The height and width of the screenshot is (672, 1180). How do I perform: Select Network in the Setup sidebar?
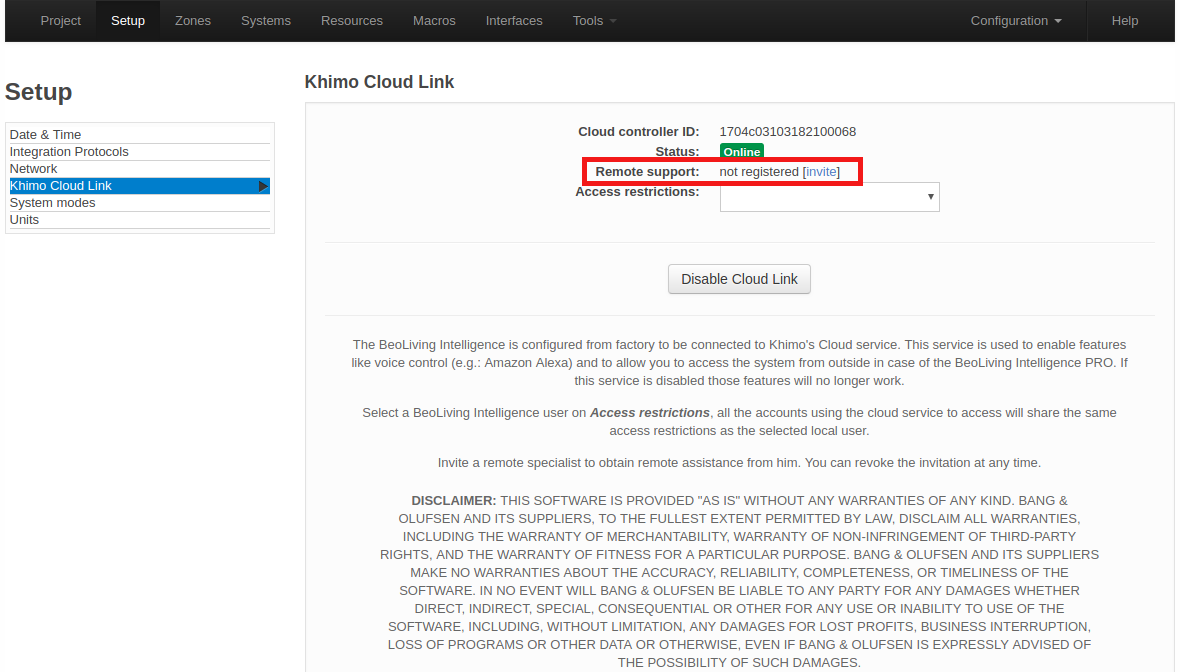34,169
